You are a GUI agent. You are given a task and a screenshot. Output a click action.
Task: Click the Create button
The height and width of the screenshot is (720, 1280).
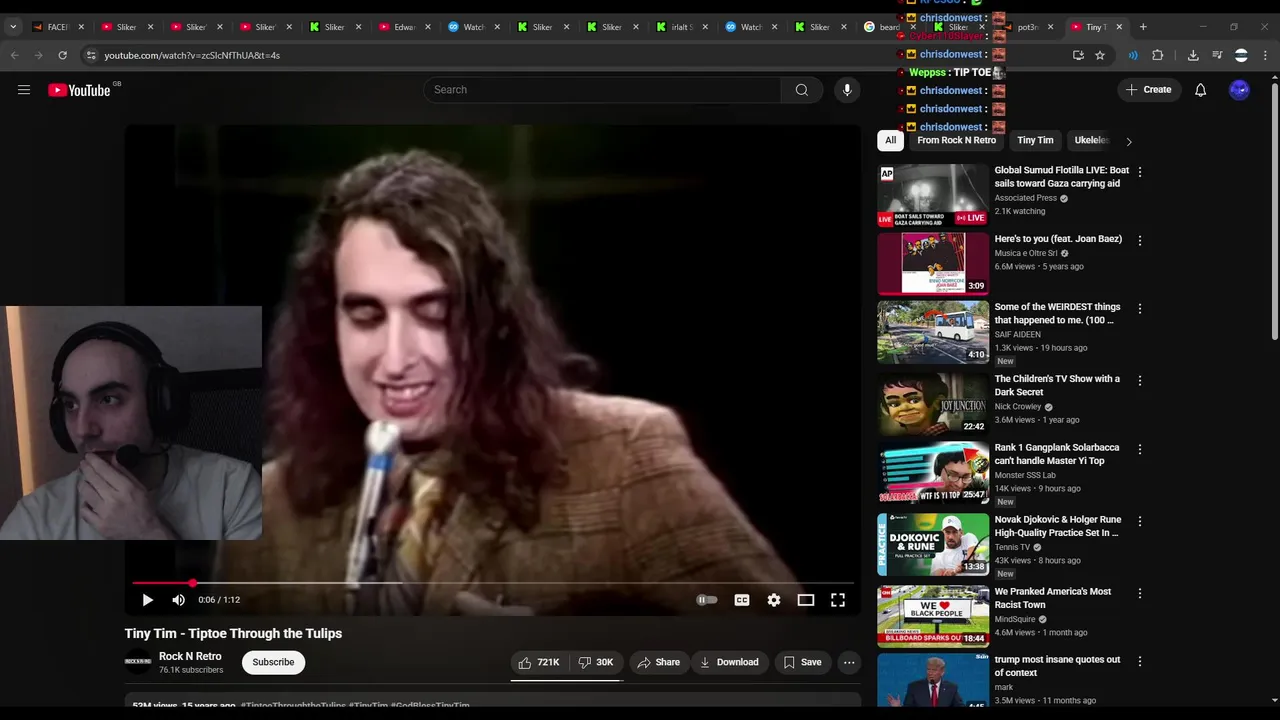coord(1148,90)
